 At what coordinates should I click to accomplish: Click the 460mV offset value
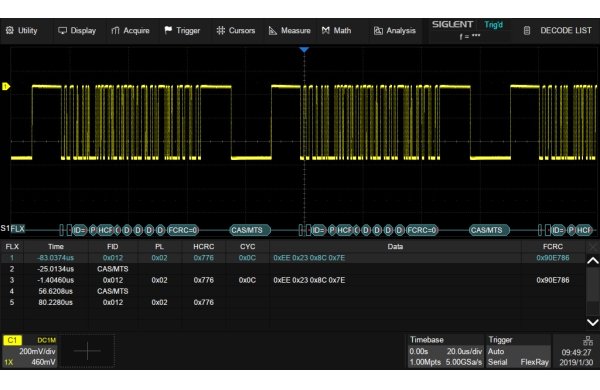[x=43, y=362]
